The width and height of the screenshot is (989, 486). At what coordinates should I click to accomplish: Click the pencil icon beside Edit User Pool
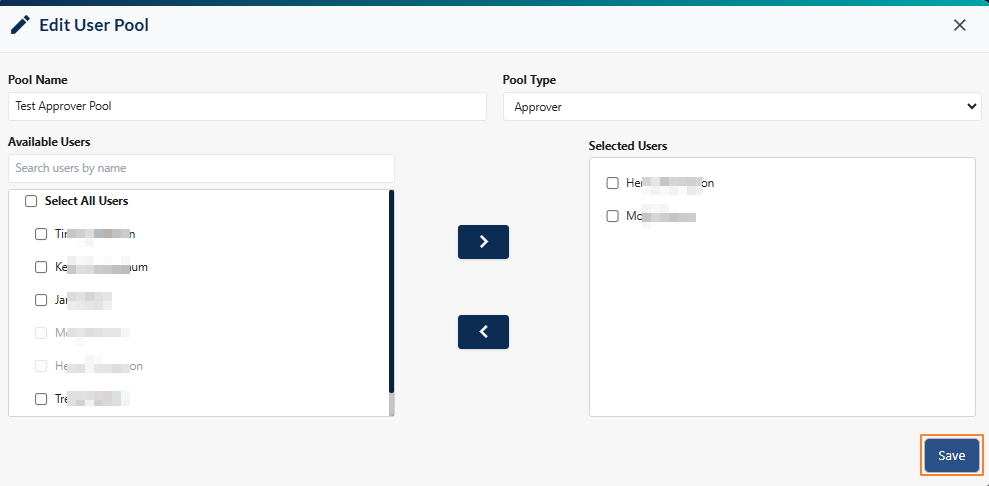20,25
